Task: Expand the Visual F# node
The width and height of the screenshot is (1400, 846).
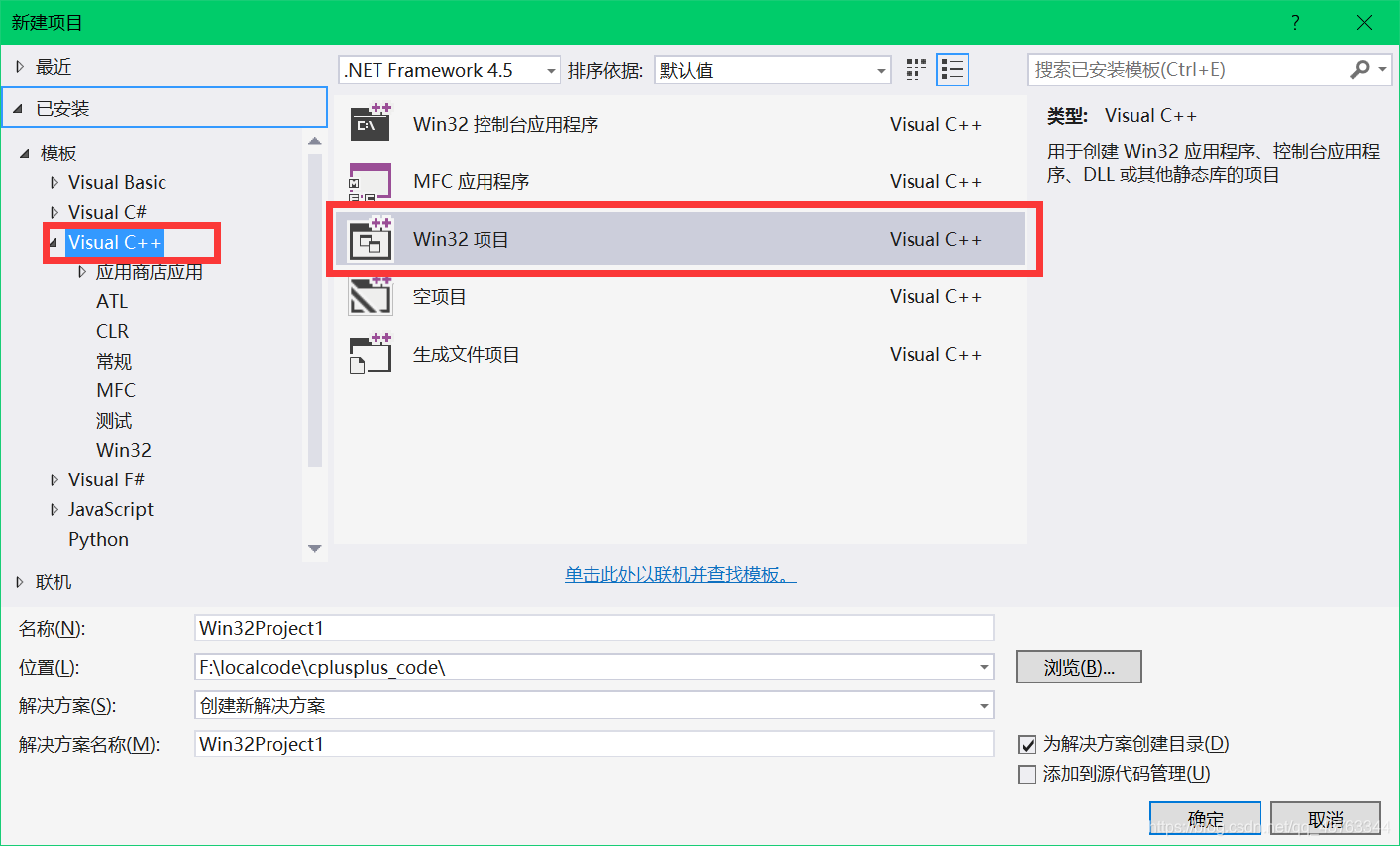Action: (x=54, y=479)
